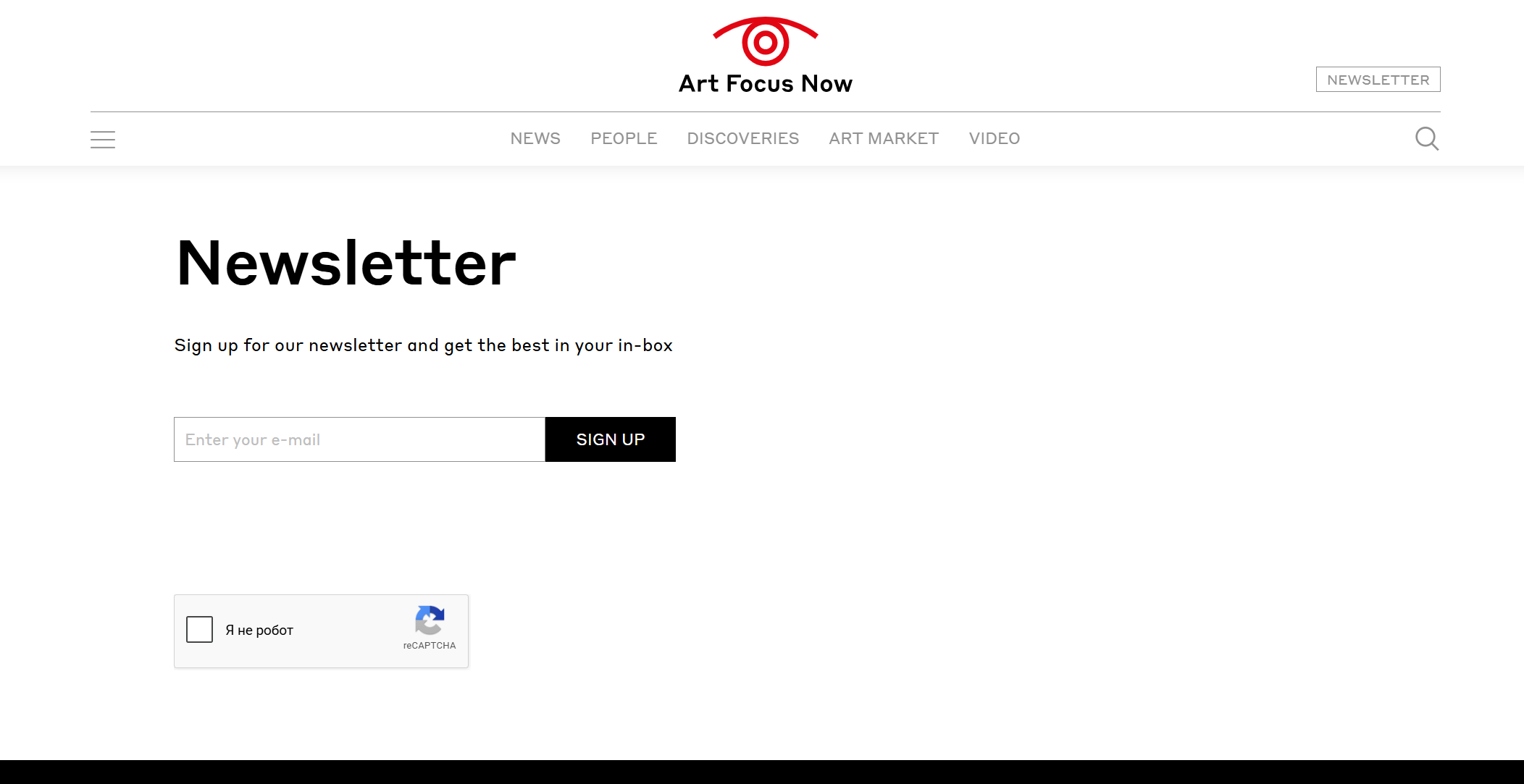
Task: Click the 'Я не робот' label text
Action: 259,631
